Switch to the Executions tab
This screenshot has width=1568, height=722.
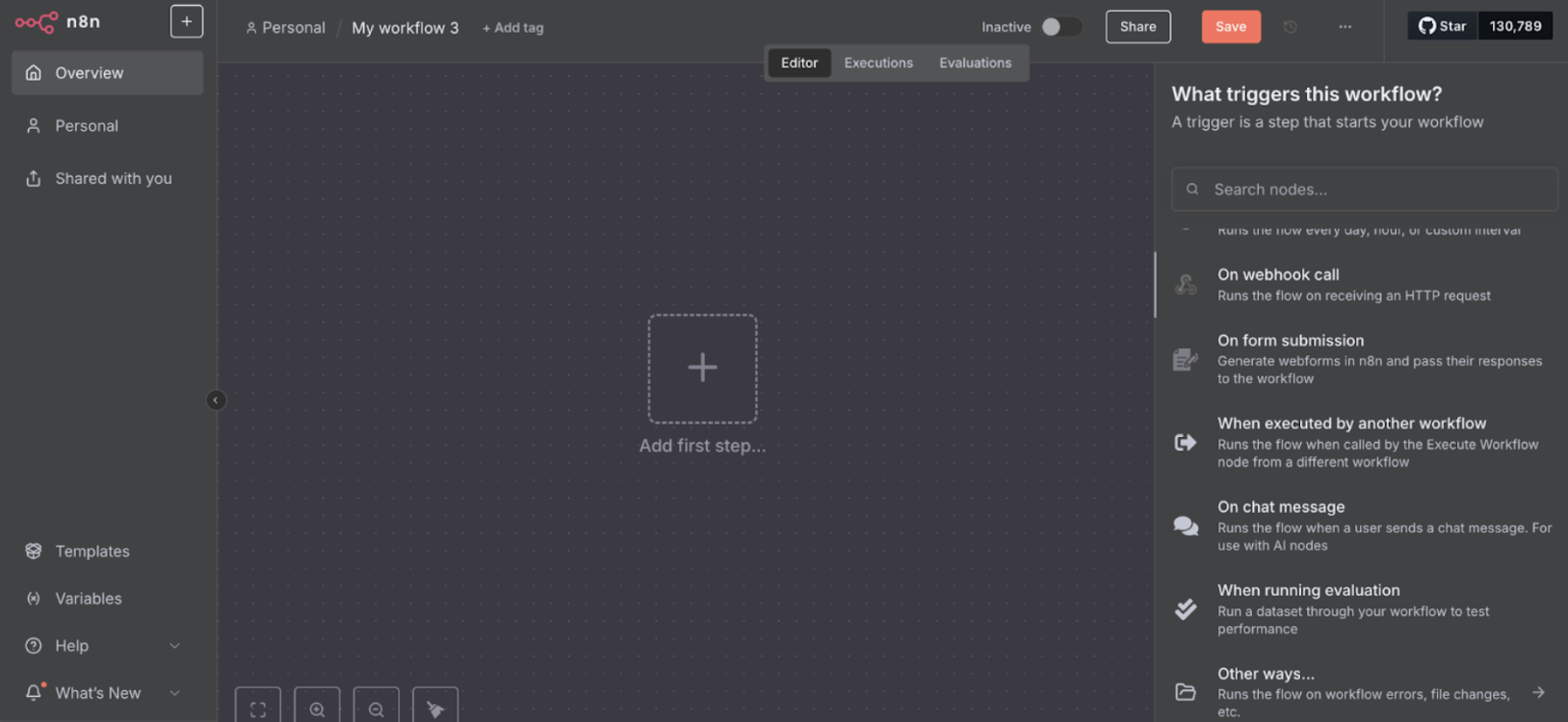click(x=878, y=63)
